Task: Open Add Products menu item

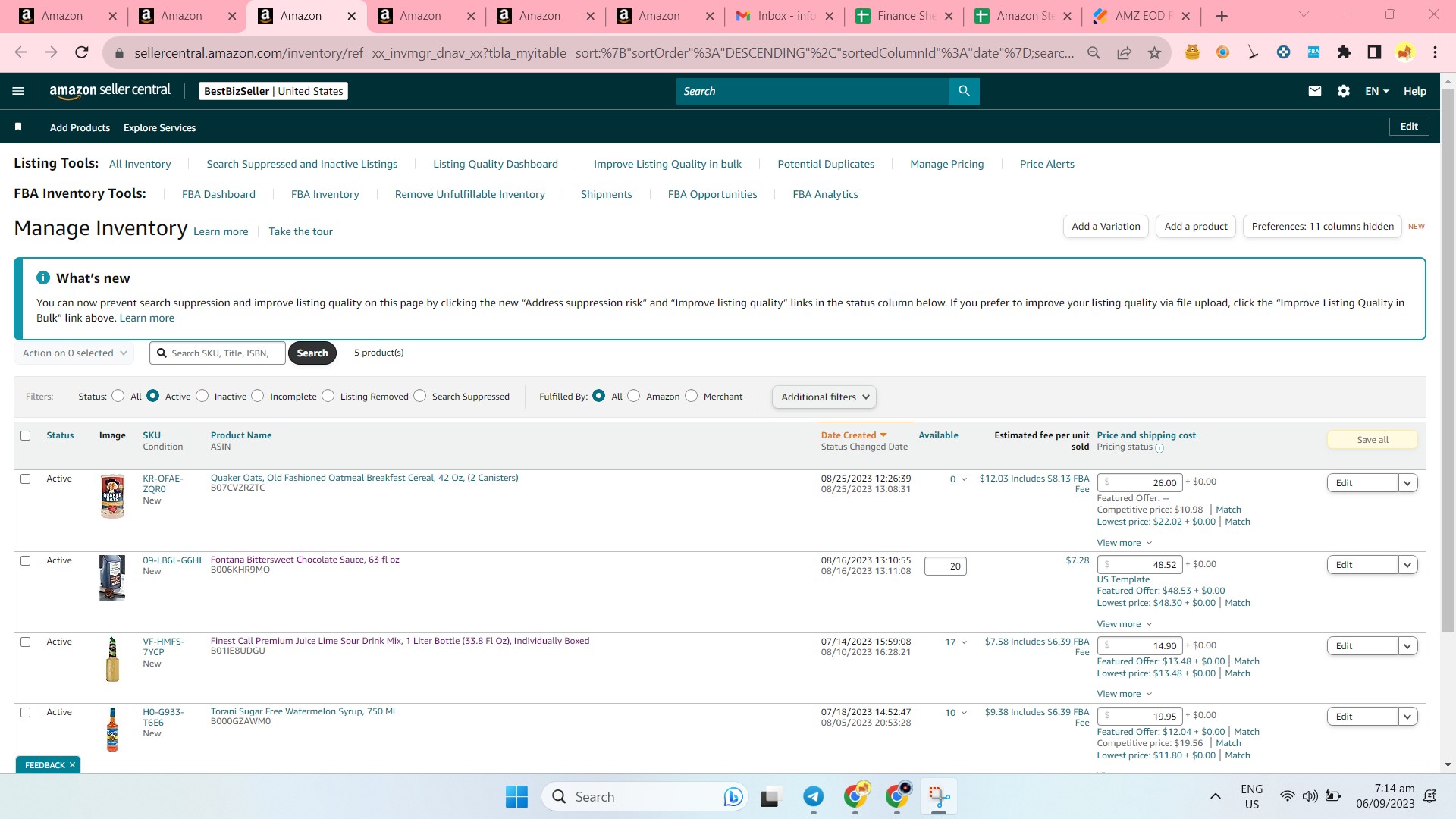Action: click(80, 127)
